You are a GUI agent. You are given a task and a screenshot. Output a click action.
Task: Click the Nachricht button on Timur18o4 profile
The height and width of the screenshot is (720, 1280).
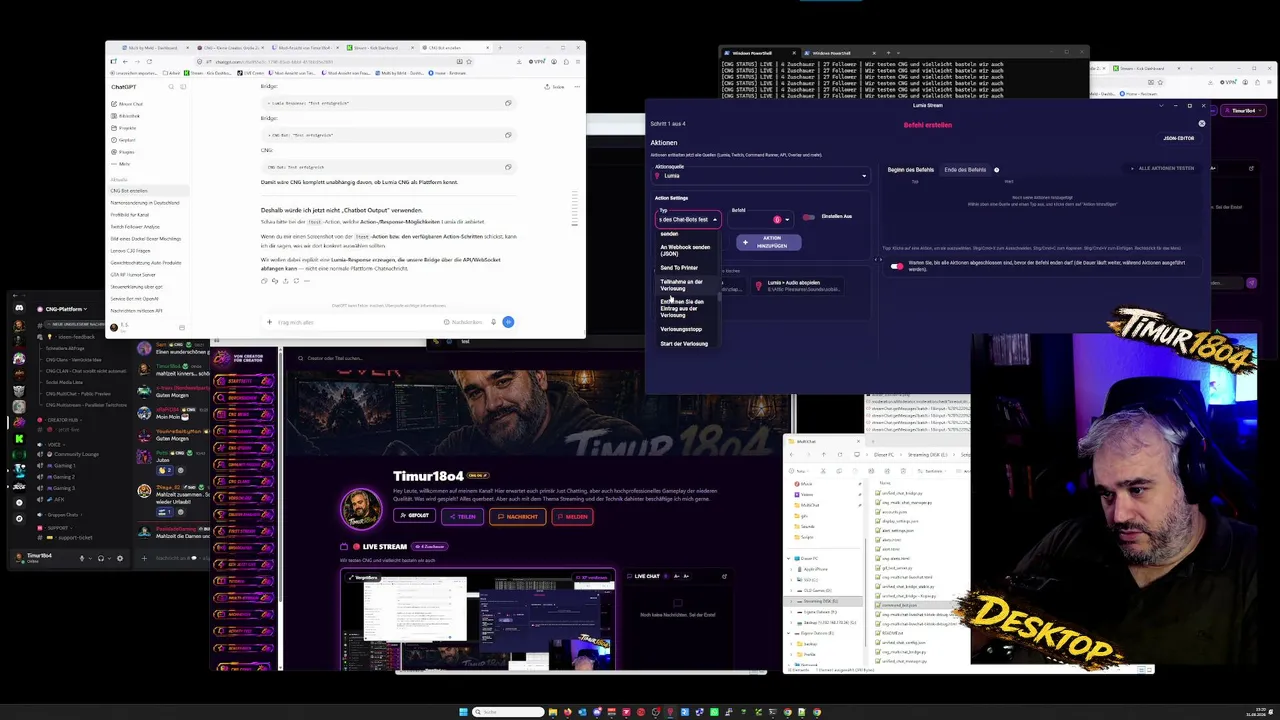pyautogui.click(x=517, y=516)
